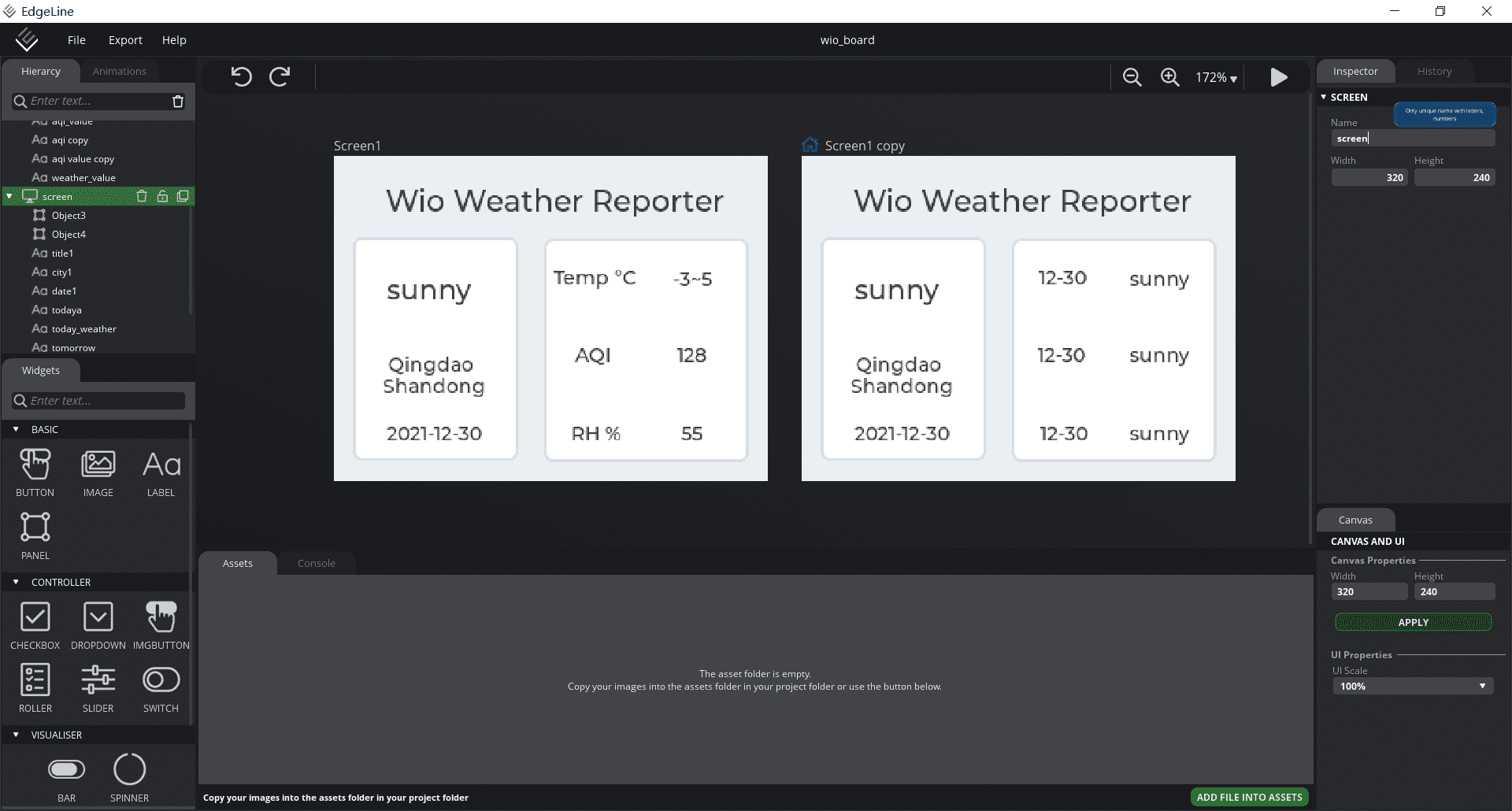Collapse the SCREEN inspector section

[1324, 97]
